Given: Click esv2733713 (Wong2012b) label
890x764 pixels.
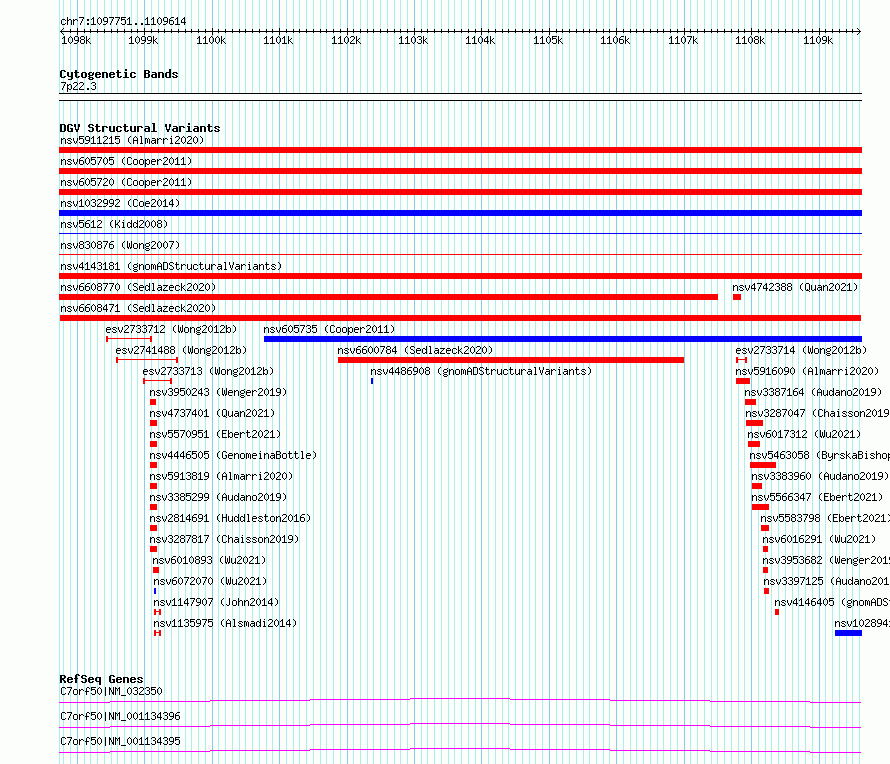Looking at the screenshot, I should coord(208,371).
